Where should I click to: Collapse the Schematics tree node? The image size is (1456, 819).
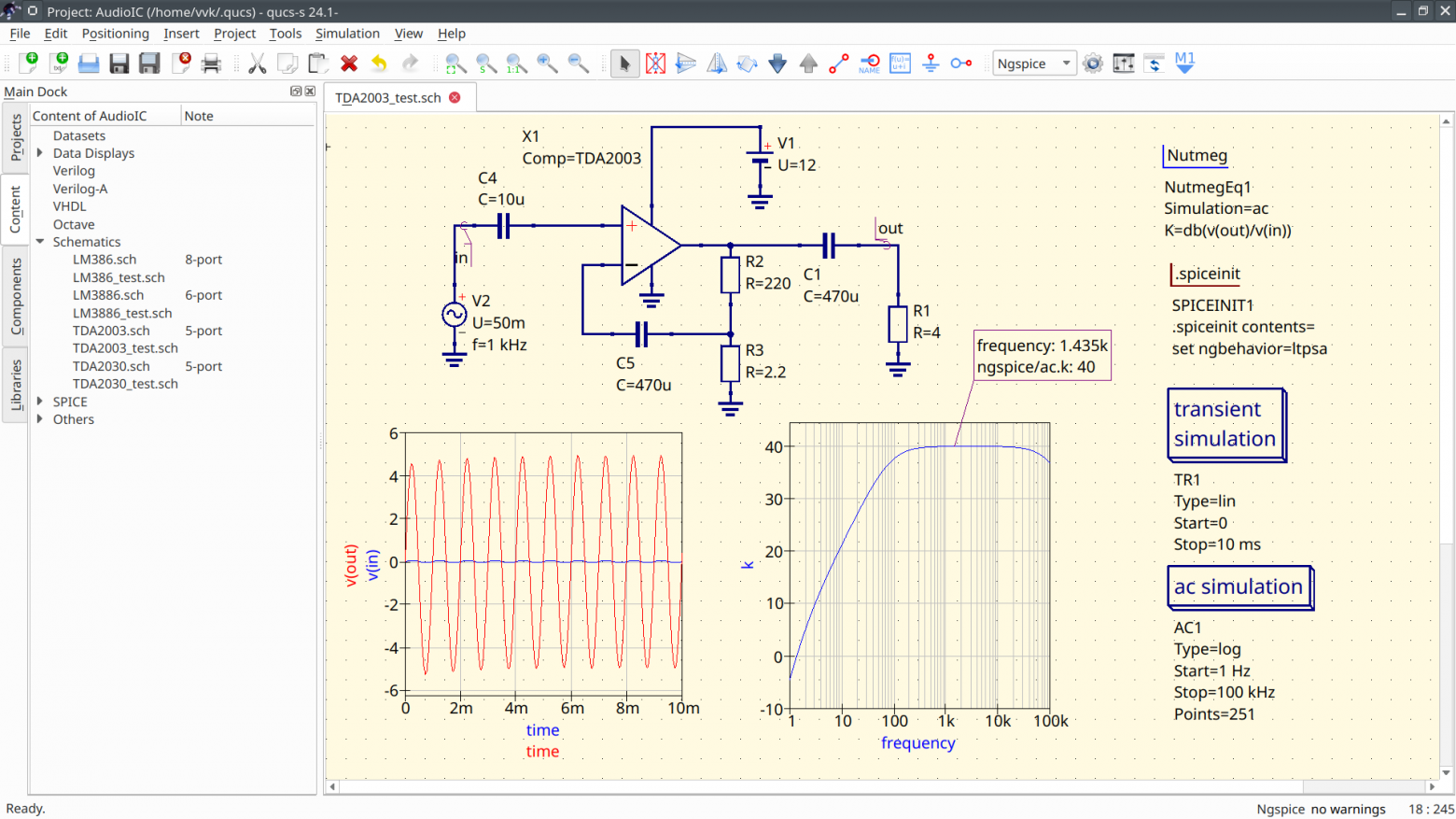[40, 242]
